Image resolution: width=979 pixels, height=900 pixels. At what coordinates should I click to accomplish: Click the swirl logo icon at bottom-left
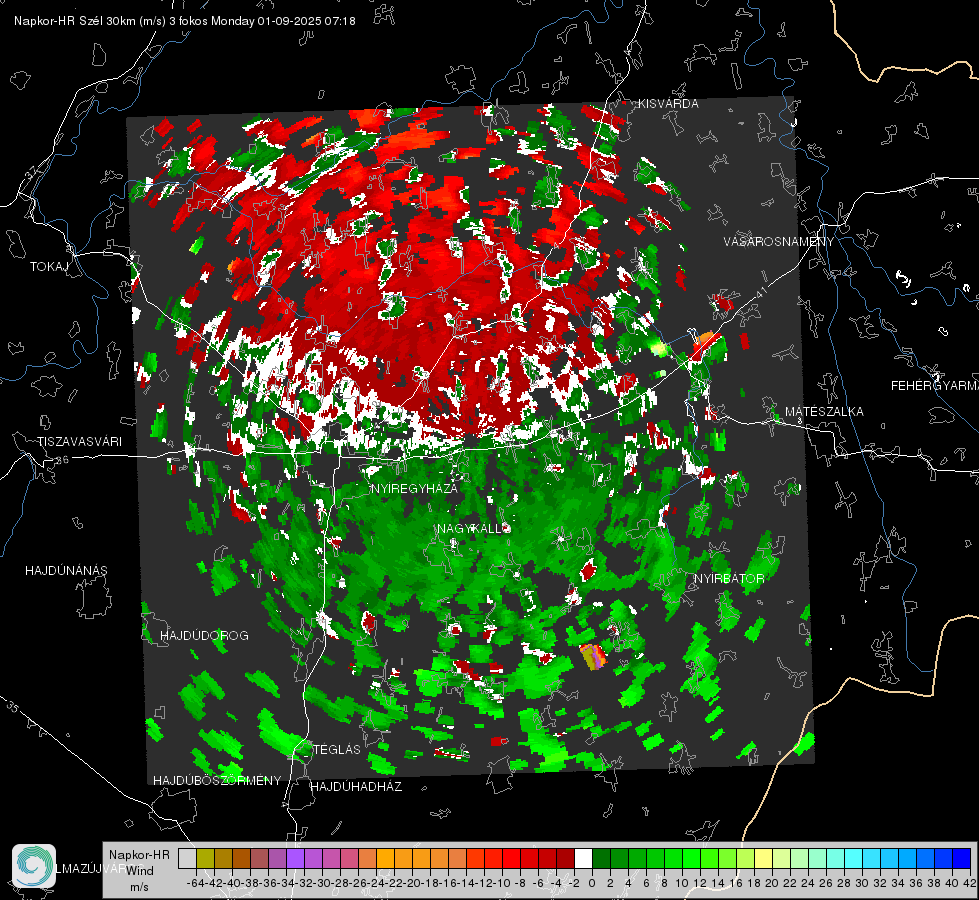pyautogui.click(x=34, y=866)
